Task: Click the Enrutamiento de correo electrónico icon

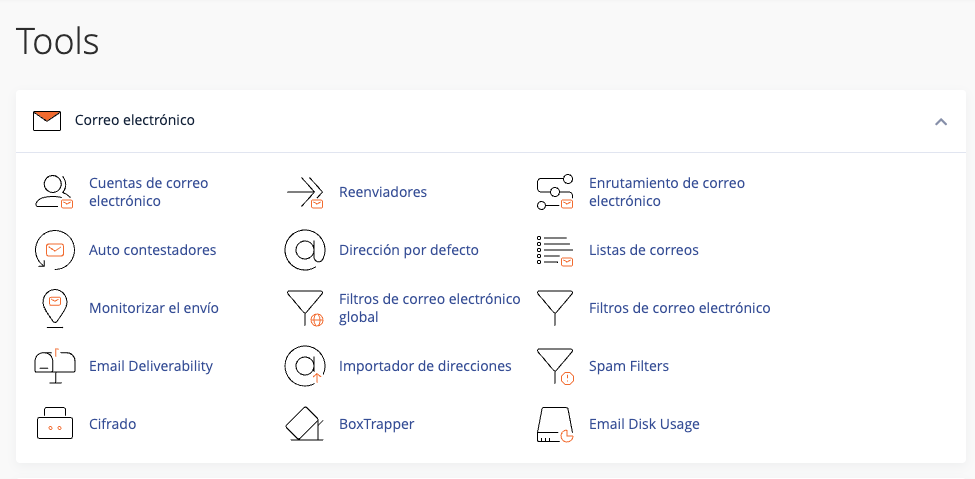Action: pos(554,192)
